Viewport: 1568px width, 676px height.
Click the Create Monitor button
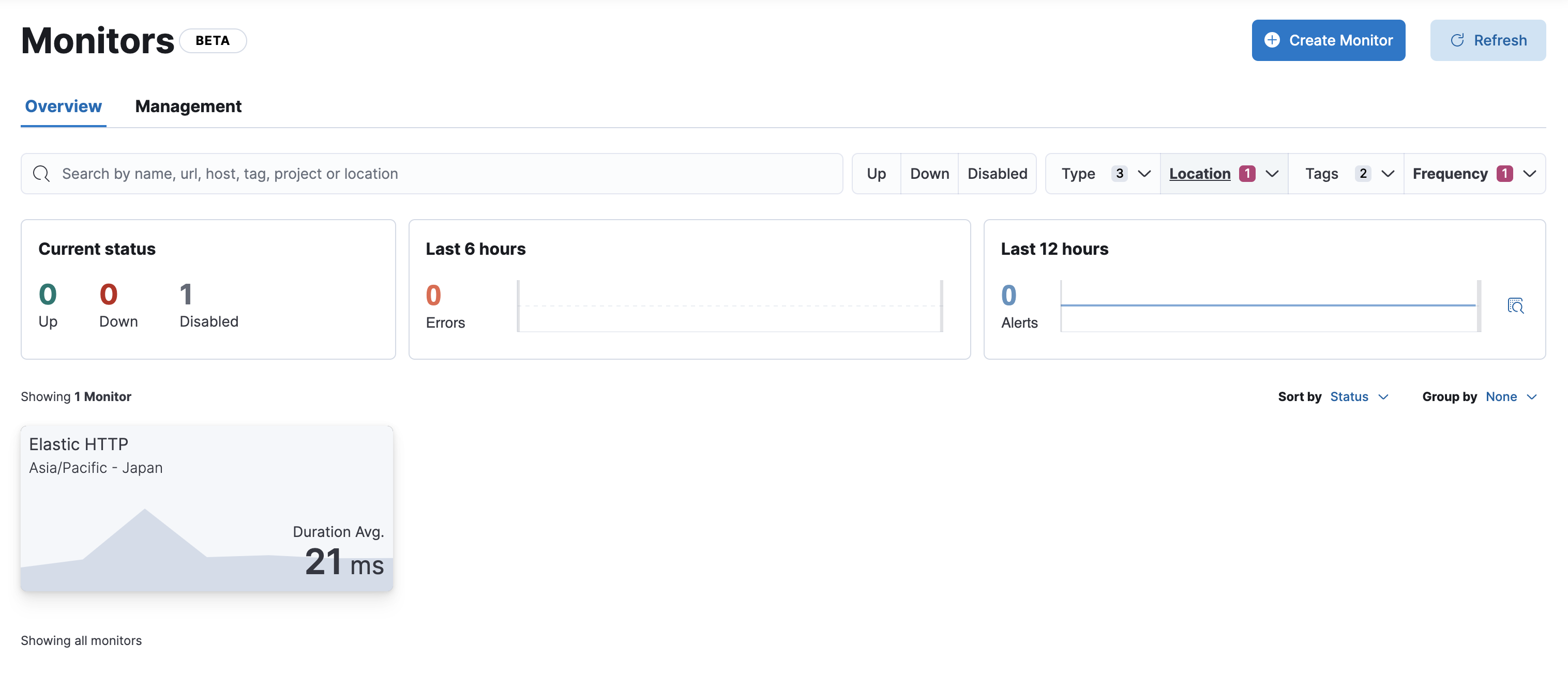pos(1328,40)
